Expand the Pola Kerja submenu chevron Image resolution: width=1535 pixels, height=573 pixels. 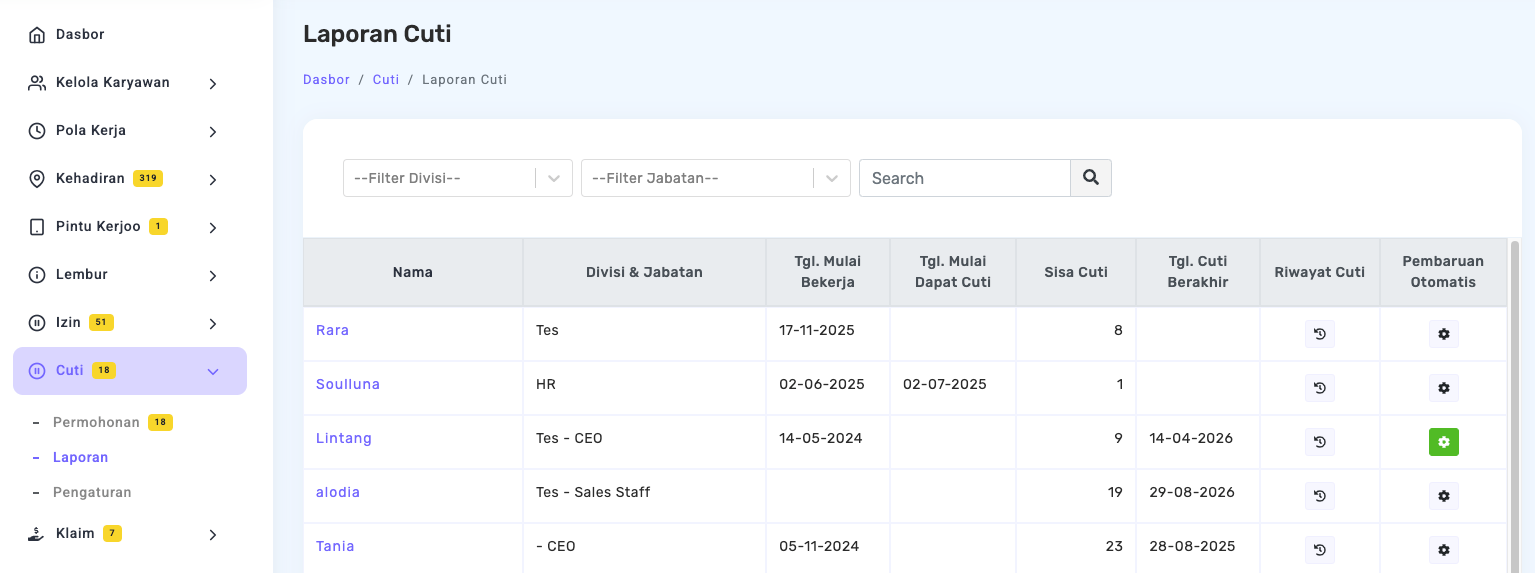(213, 132)
